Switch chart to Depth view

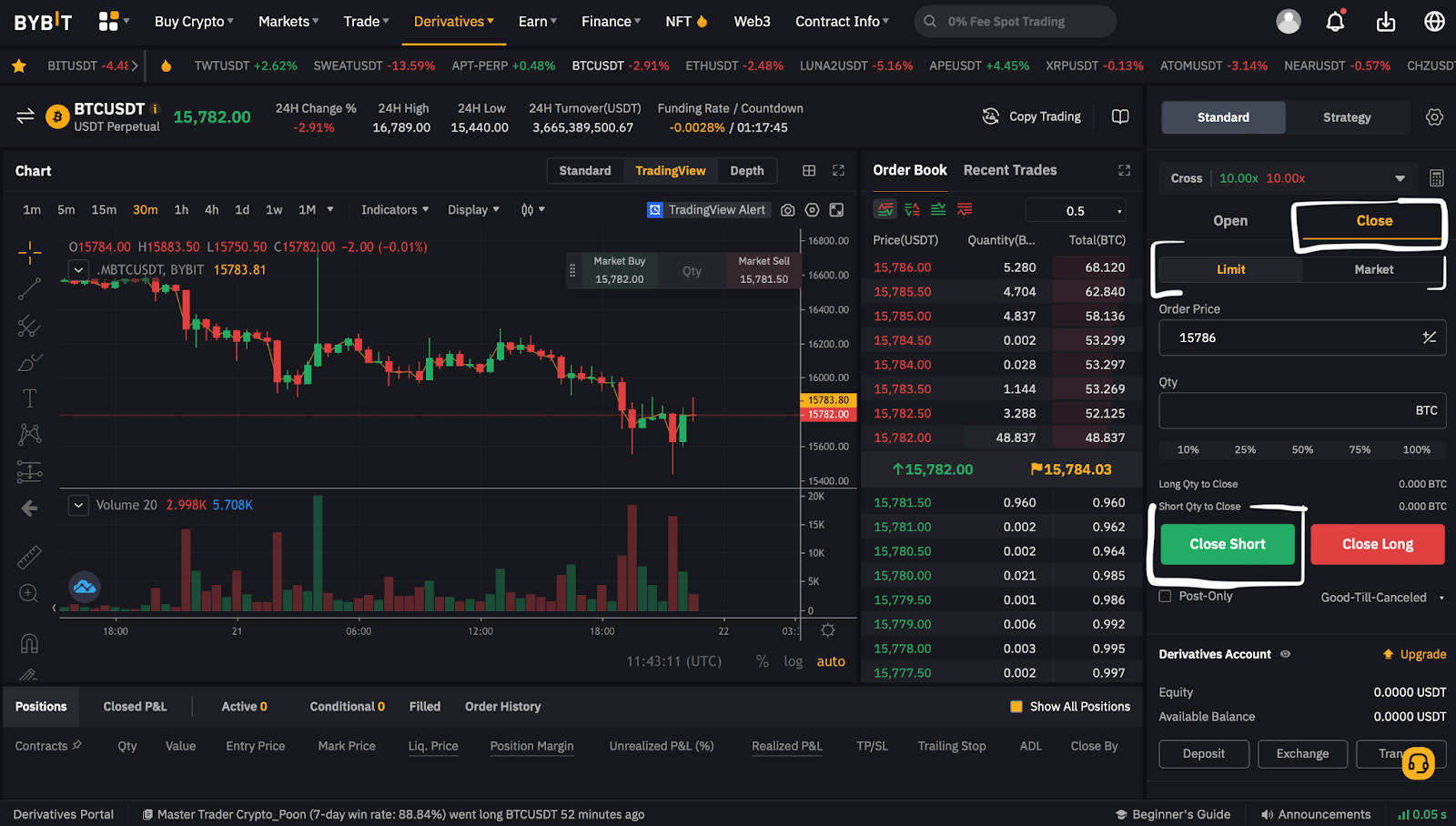click(x=747, y=171)
